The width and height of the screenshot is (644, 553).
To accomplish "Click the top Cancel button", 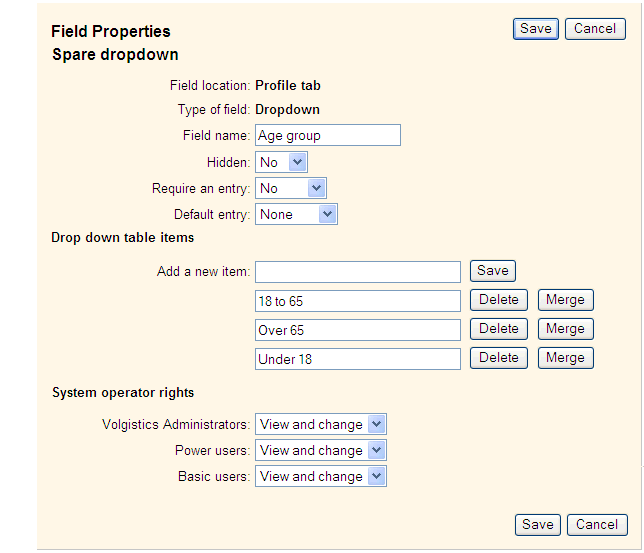I will 595,29.
